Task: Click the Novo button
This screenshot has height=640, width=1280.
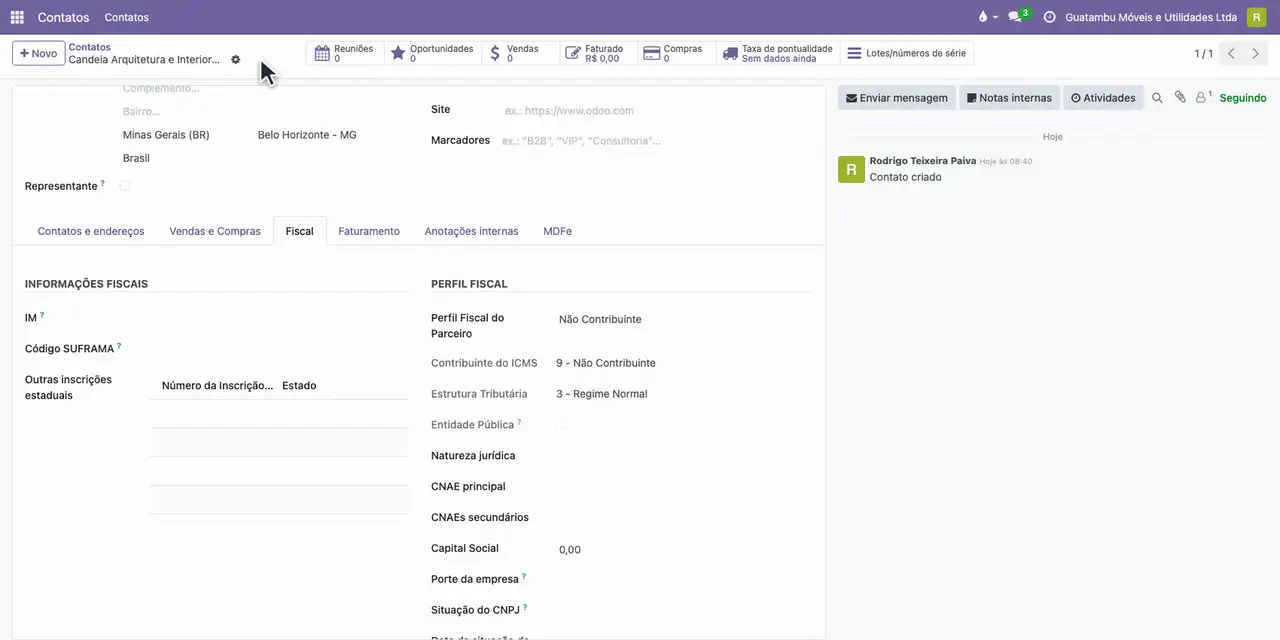Action: pyautogui.click(x=39, y=53)
